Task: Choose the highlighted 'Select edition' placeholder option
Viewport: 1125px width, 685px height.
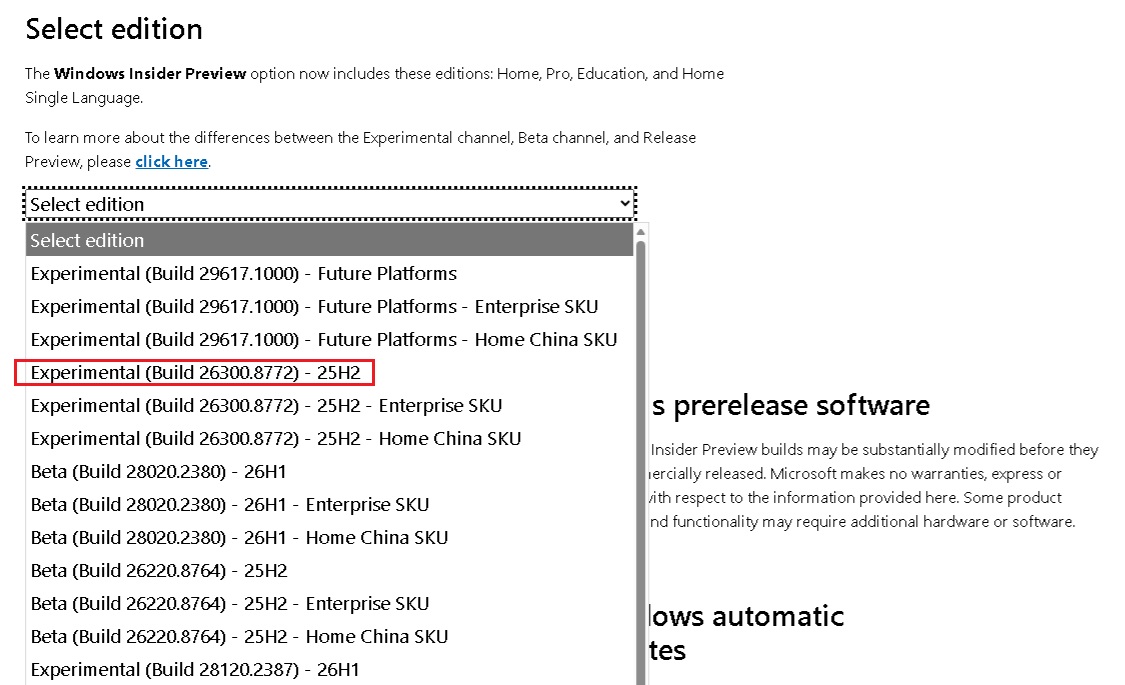Action: coord(329,240)
